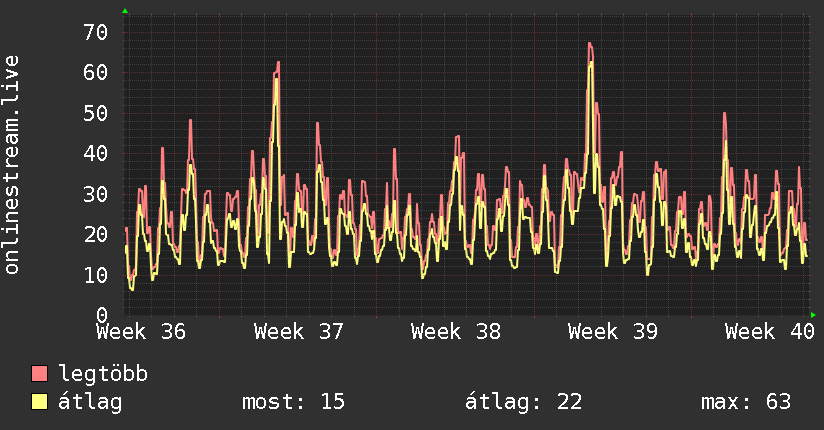
Task: Click the highest peak in Week 39
Action: 590,44
